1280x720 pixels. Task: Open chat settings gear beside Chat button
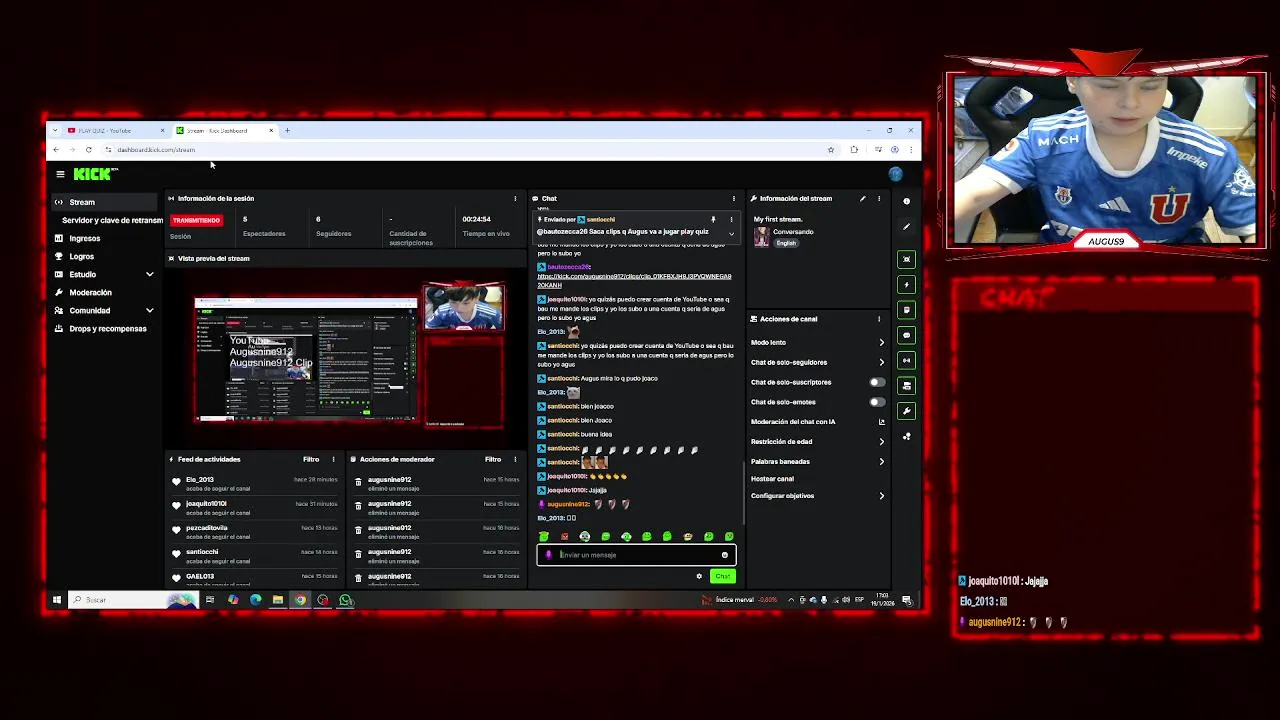click(699, 576)
